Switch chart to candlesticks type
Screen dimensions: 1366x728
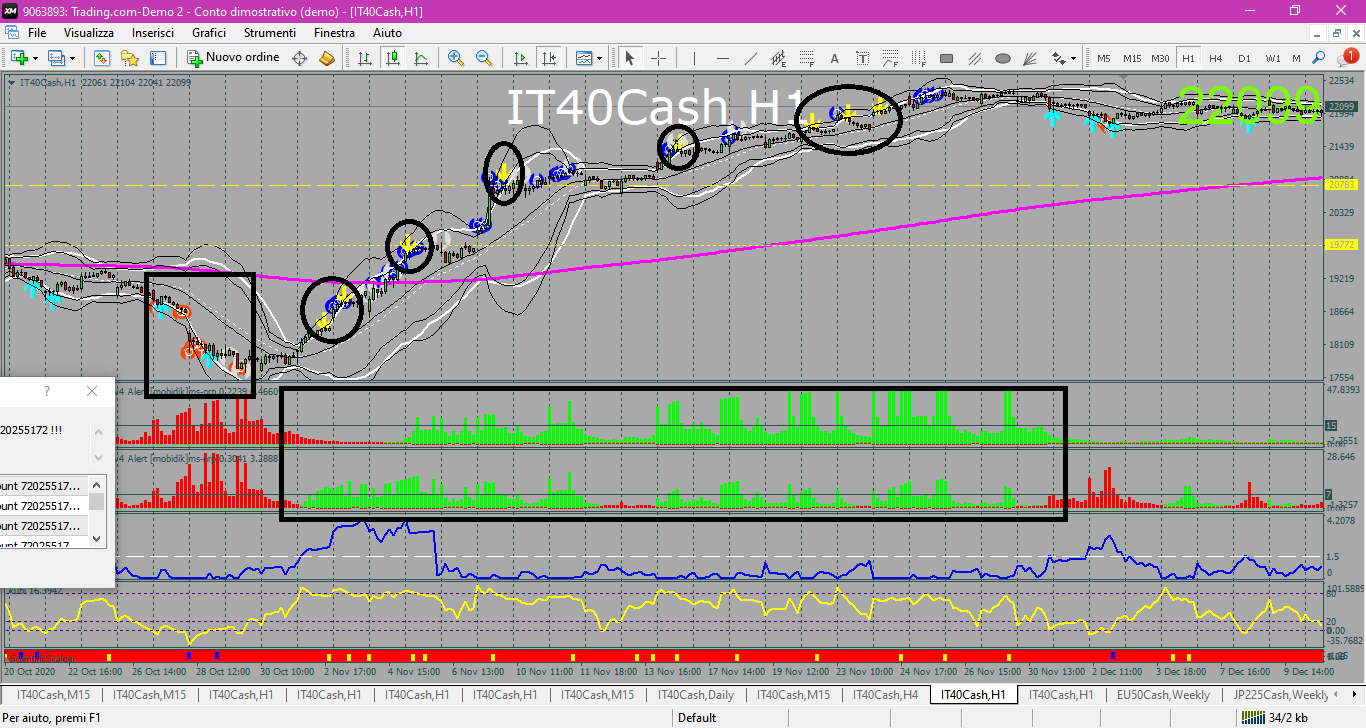coord(393,58)
